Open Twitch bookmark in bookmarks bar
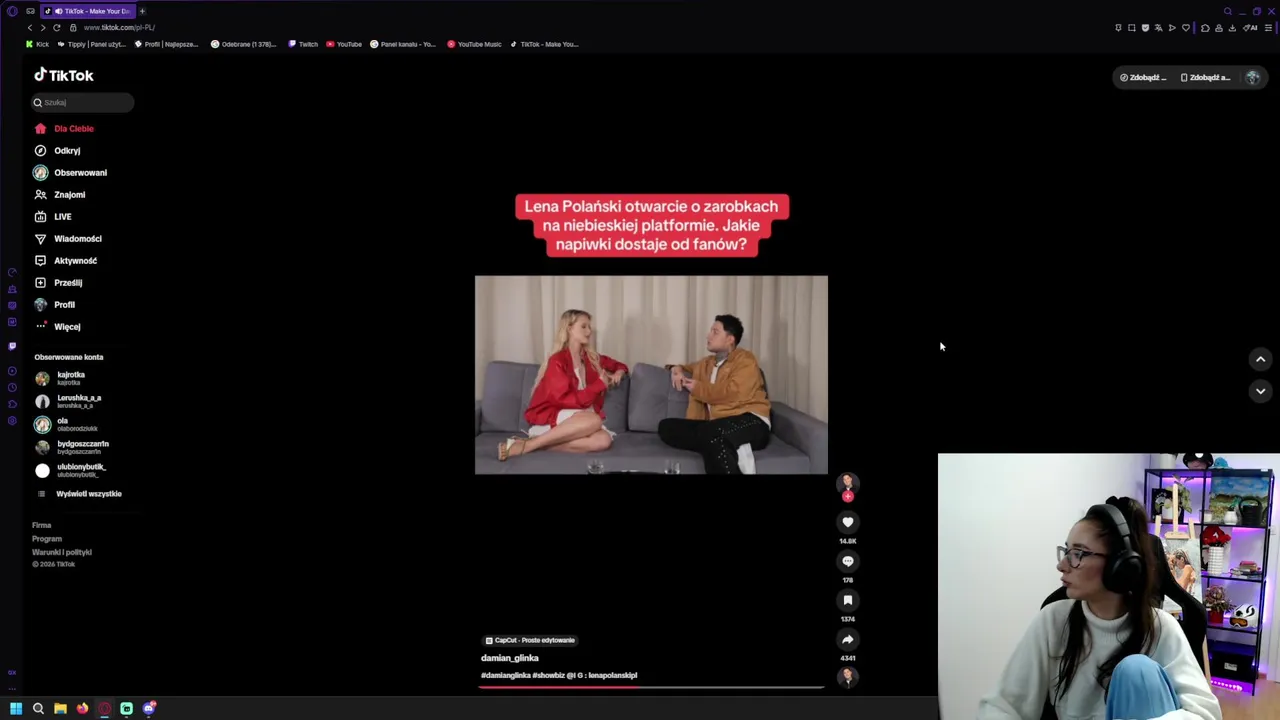 303,44
